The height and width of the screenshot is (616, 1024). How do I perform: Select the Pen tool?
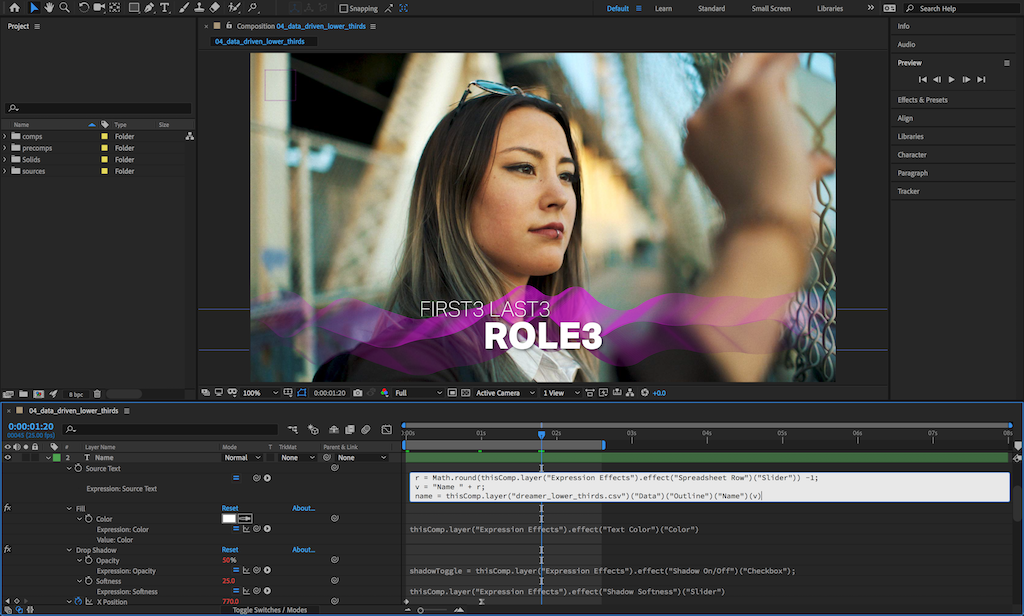click(x=150, y=8)
